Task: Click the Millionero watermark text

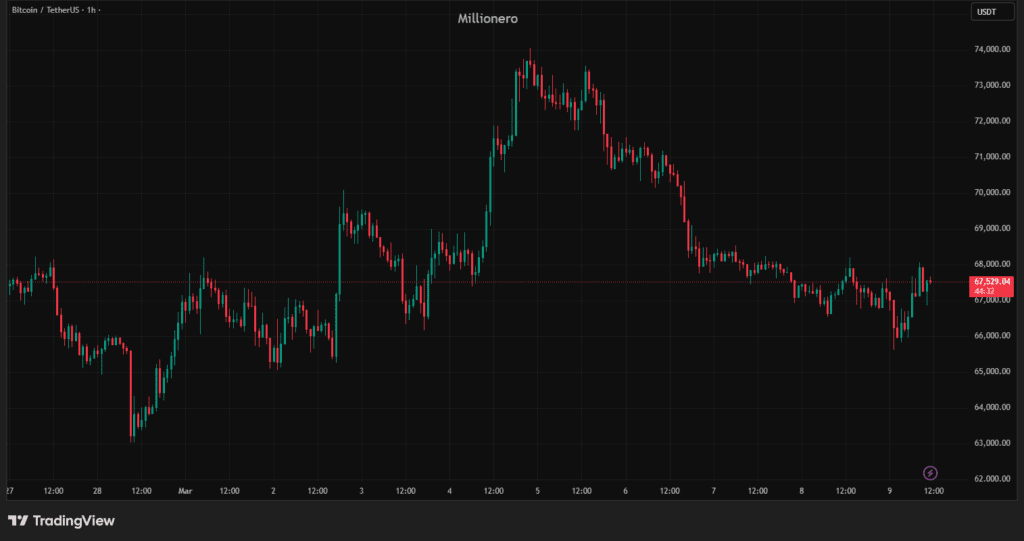Action: (487, 18)
